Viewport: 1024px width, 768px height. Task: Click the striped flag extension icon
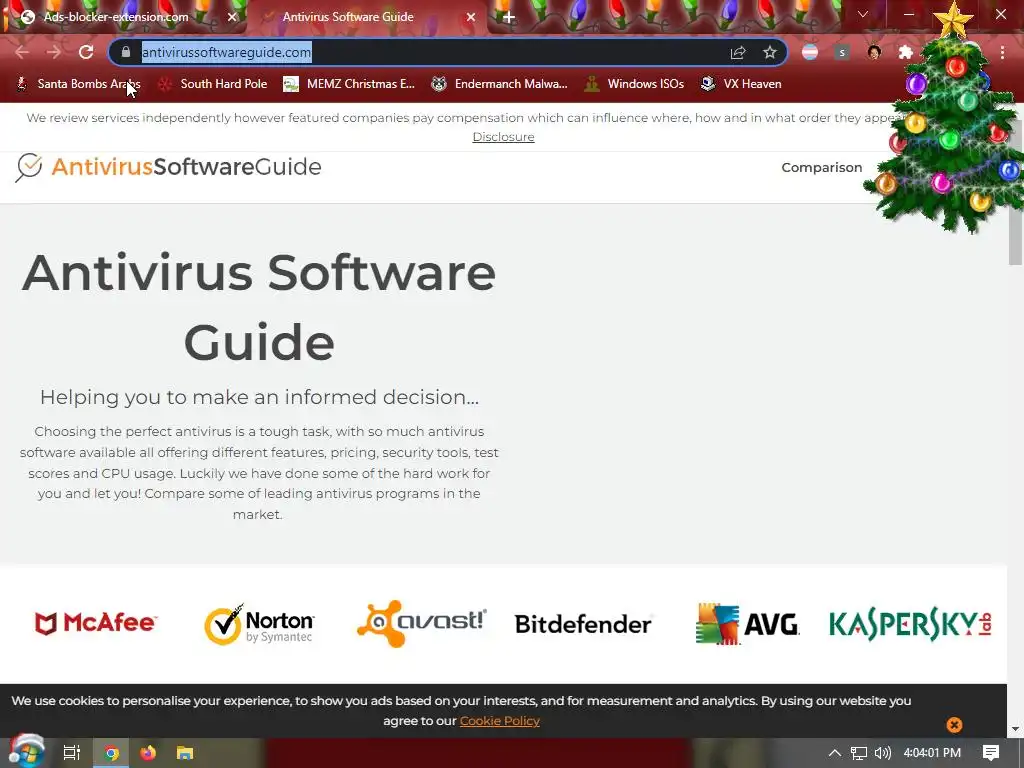(810, 52)
